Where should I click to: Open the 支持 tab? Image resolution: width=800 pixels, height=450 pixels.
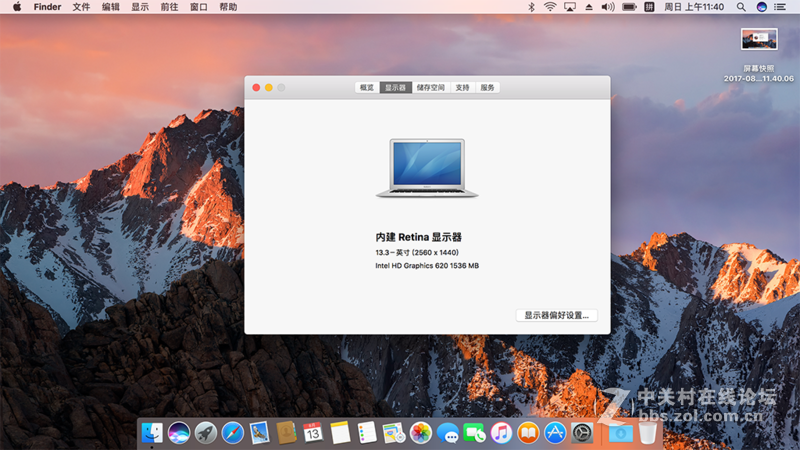[x=462, y=88]
